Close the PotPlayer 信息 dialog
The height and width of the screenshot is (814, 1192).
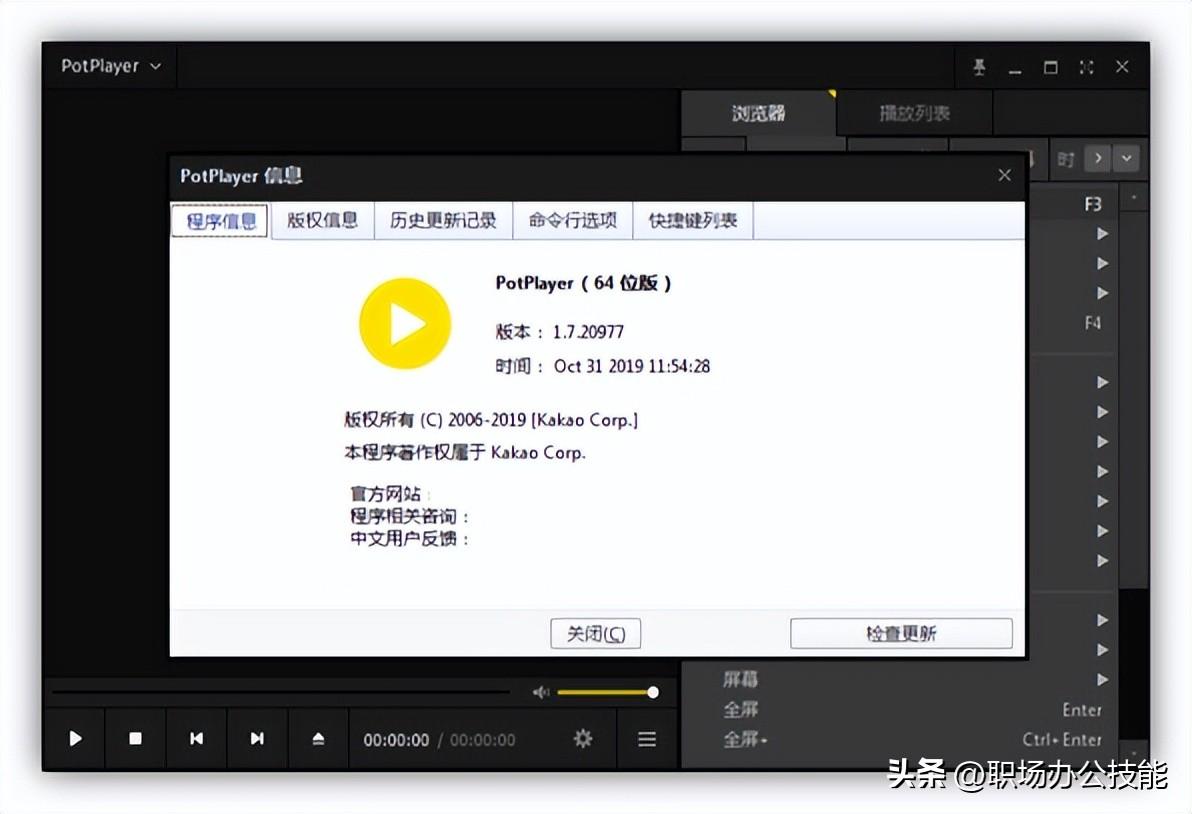coord(1004,176)
